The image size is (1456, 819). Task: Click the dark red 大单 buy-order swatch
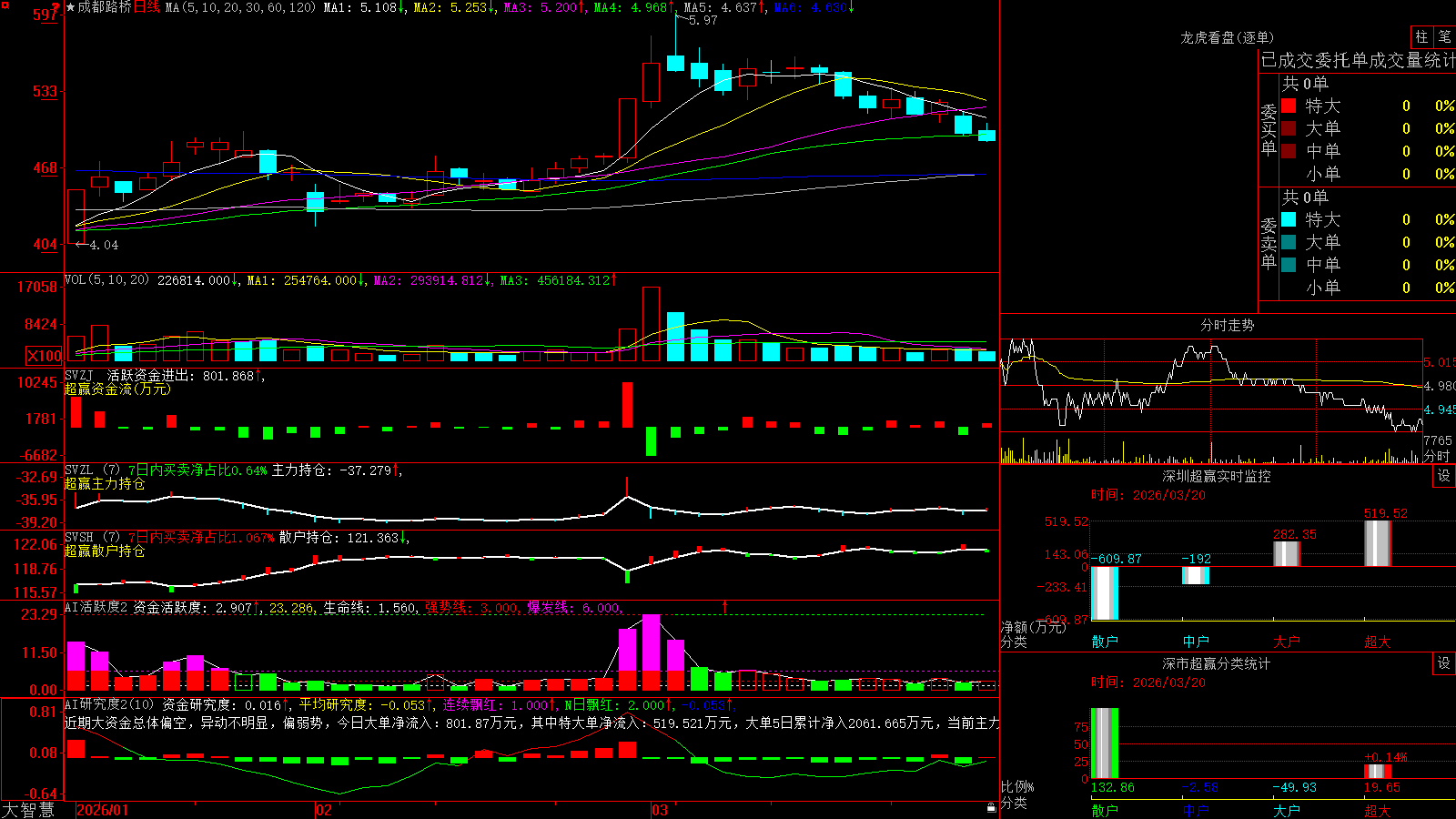pyautogui.click(x=1289, y=128)
